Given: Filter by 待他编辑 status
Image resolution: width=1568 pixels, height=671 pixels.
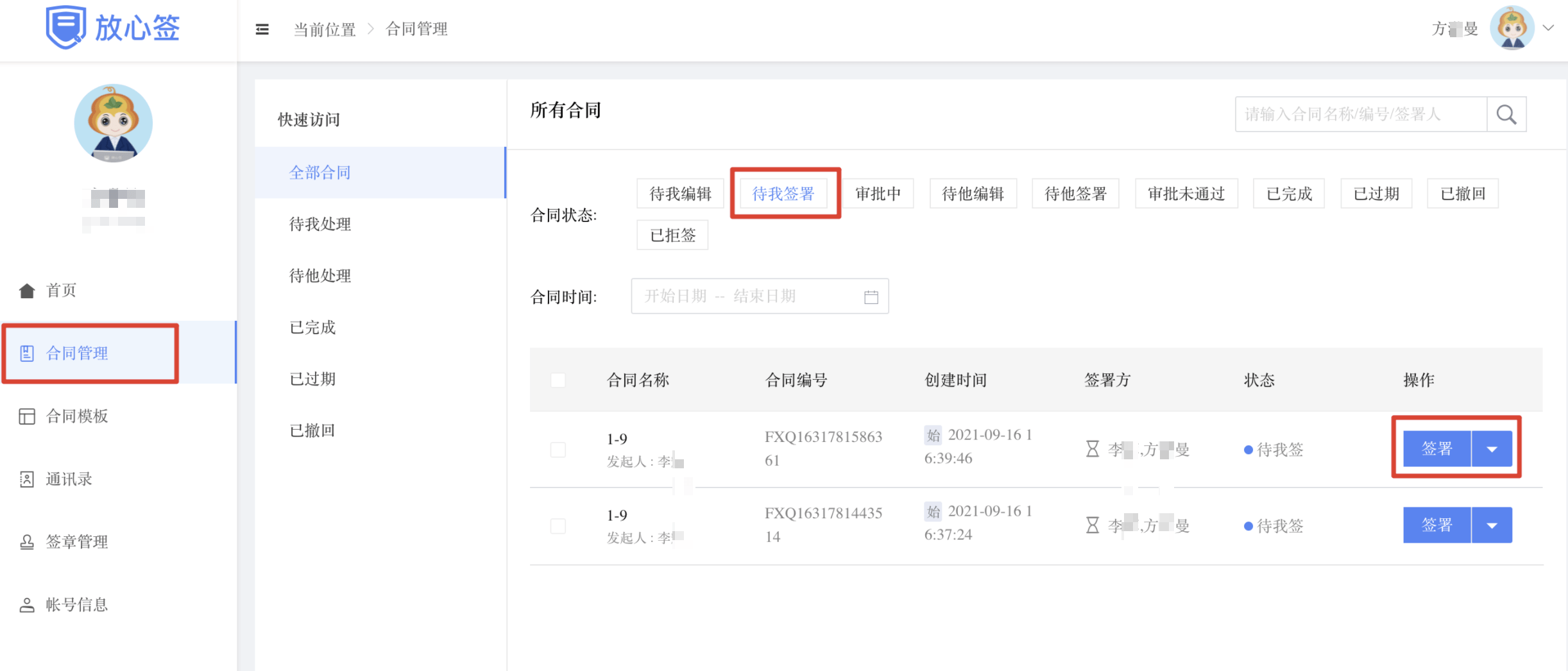Looking at the screenshot, I should [973, 194].
